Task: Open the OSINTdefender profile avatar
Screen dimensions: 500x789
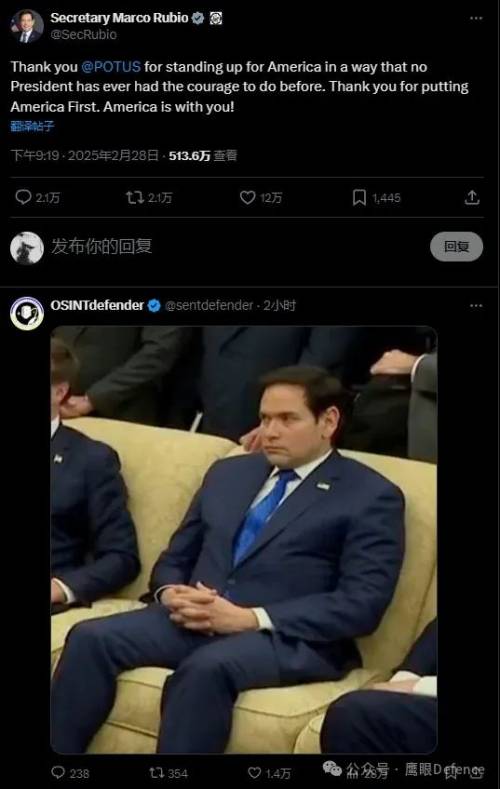Action: tap(27, 313)
